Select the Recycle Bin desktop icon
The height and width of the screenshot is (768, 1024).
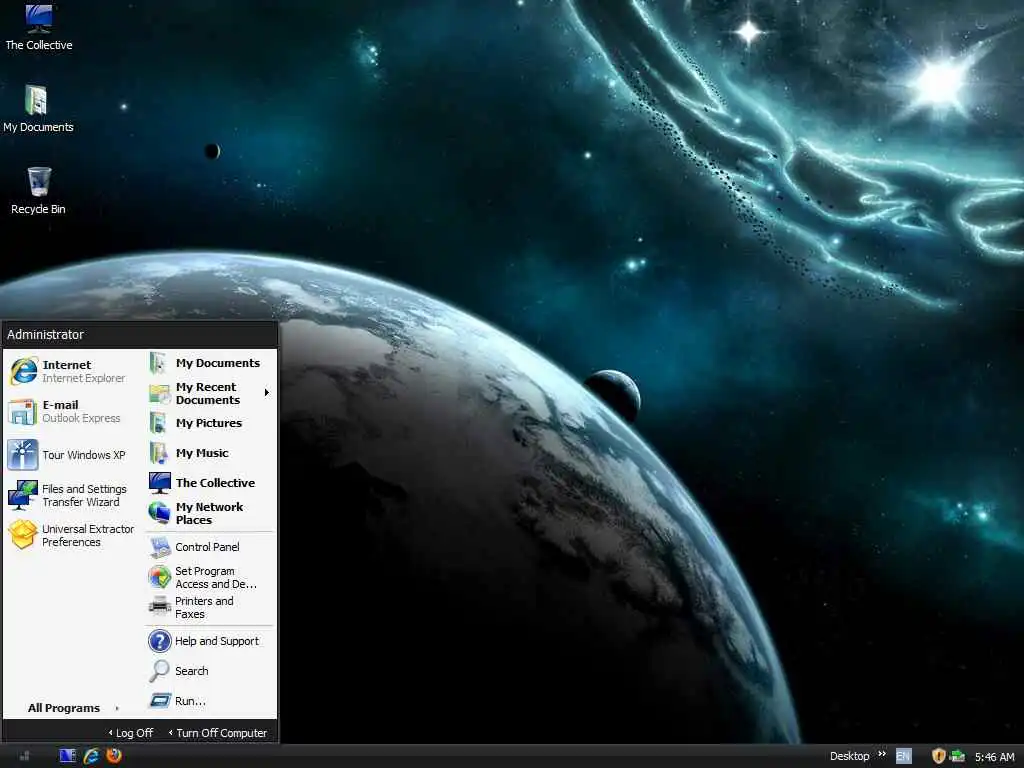[x=39, y=191]
